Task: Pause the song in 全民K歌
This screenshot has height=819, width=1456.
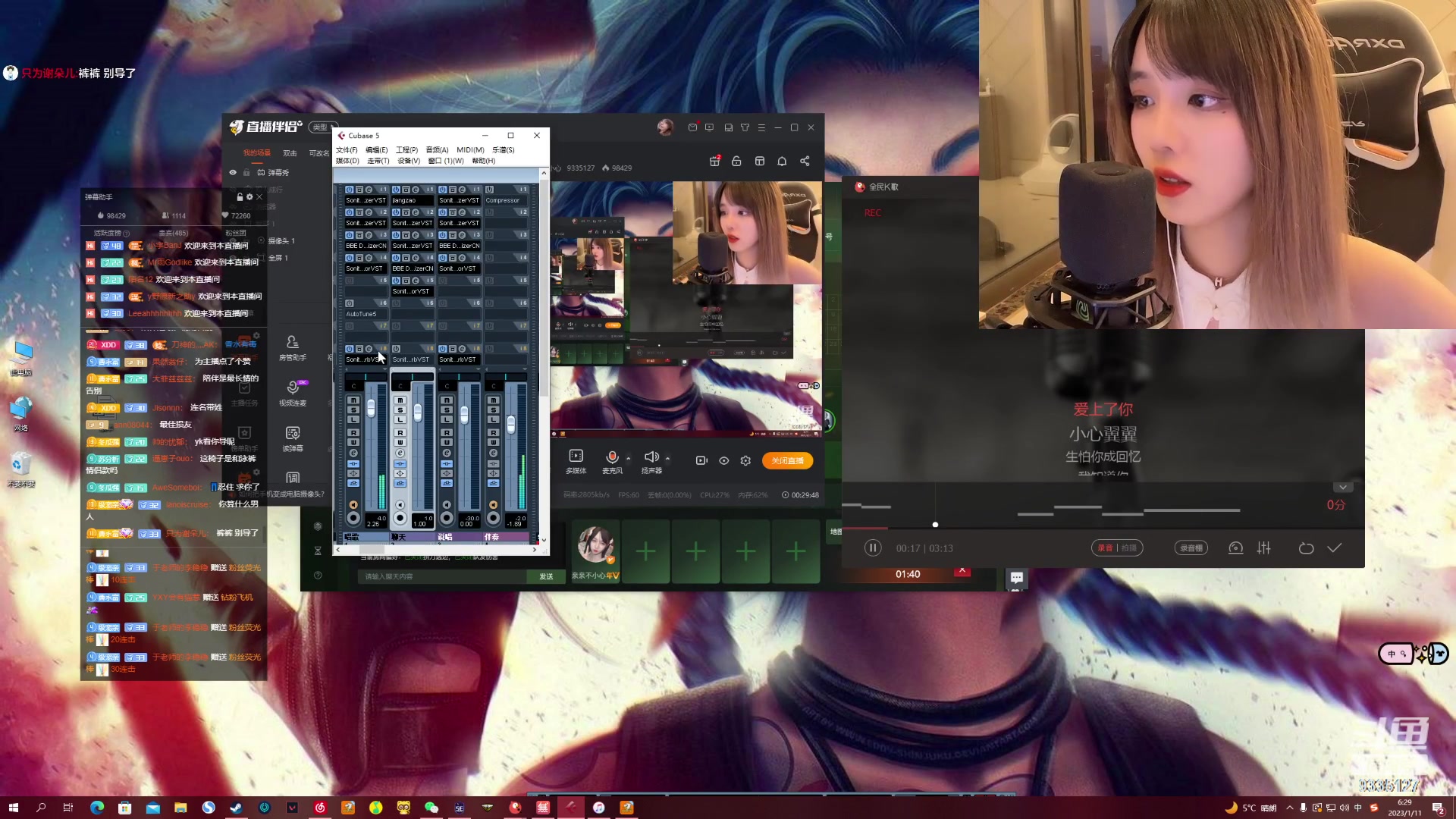Action: tap(873, 548)
